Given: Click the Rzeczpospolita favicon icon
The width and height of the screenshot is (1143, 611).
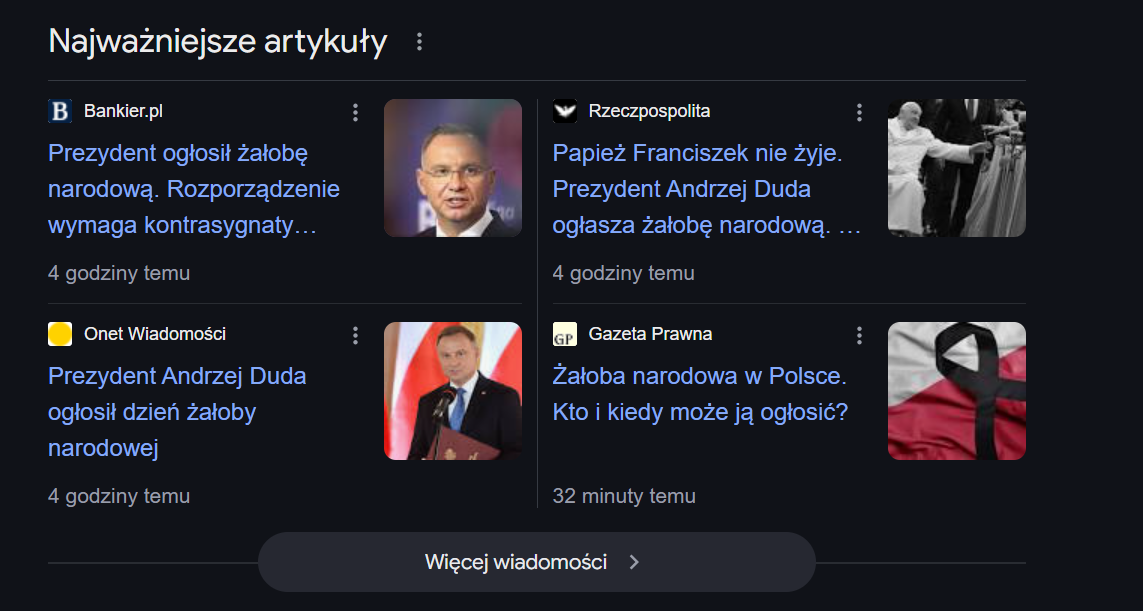Looking at the screenshot, I should (565, 111).
